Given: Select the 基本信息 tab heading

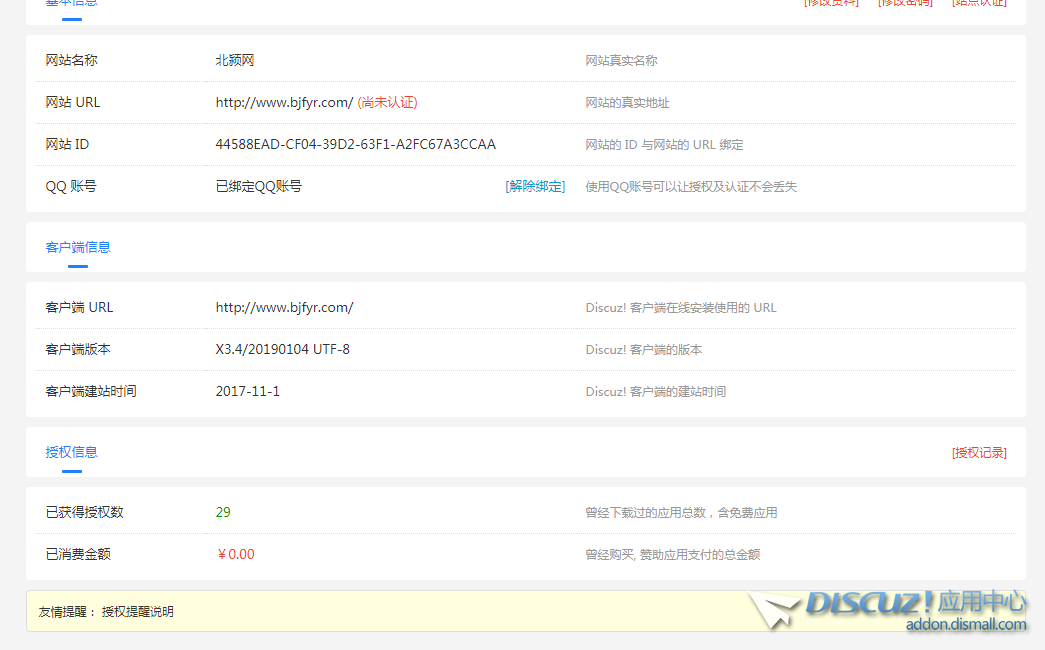Looking at the screenshot, I should (x=71, y=3).
